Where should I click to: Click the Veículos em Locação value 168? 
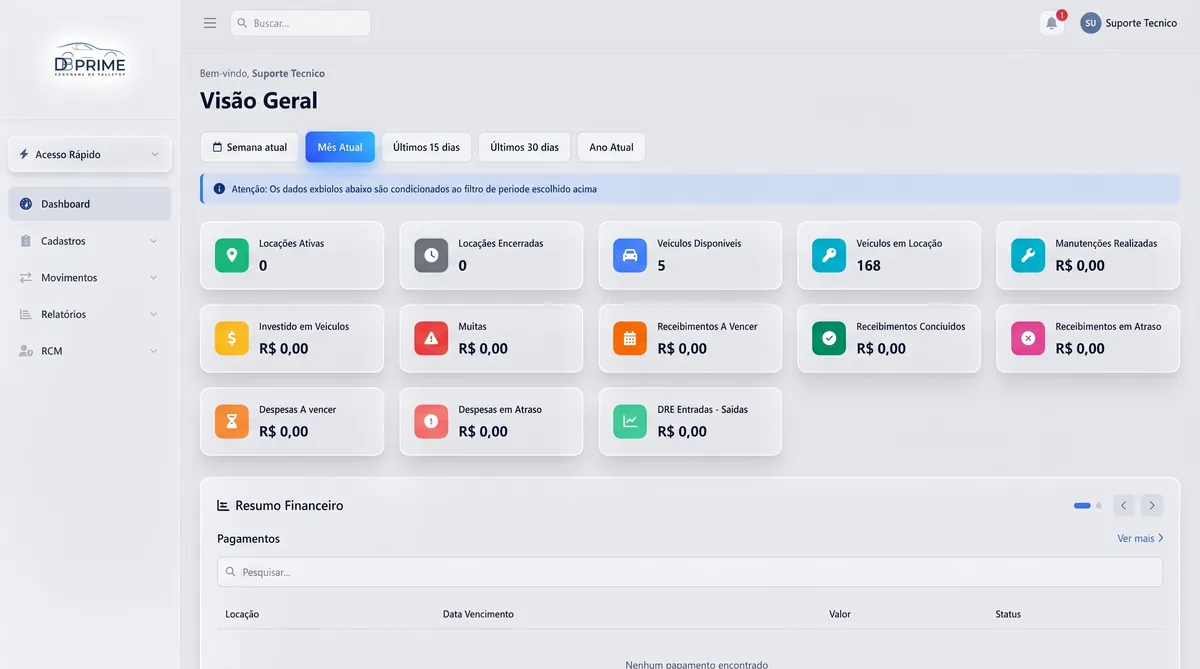point(869,266)
